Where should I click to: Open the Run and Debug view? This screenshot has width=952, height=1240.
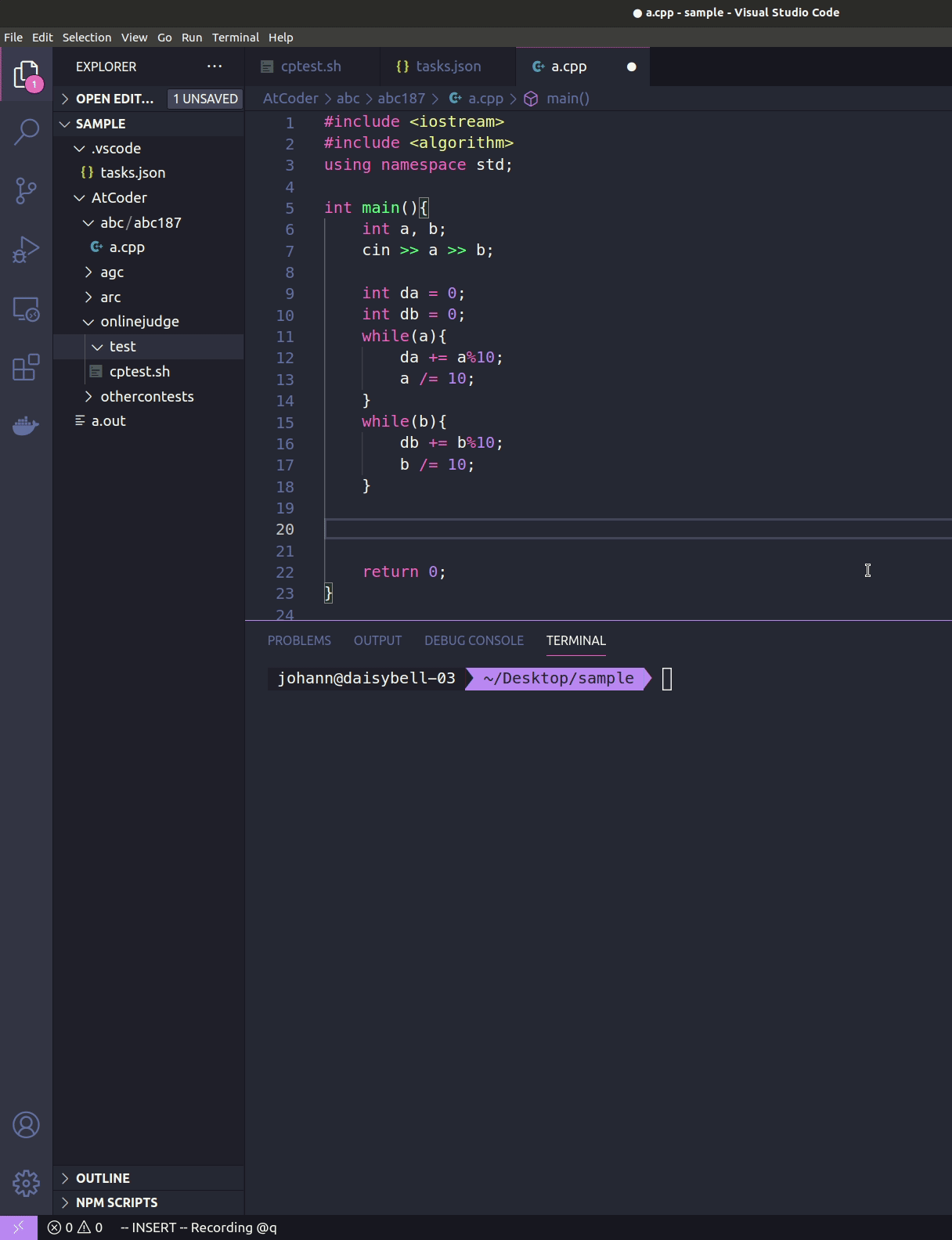(27, 250)
